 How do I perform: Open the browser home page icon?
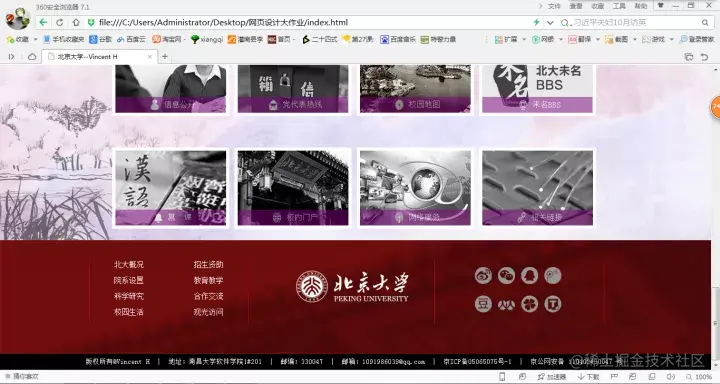[x=76, y=23]
